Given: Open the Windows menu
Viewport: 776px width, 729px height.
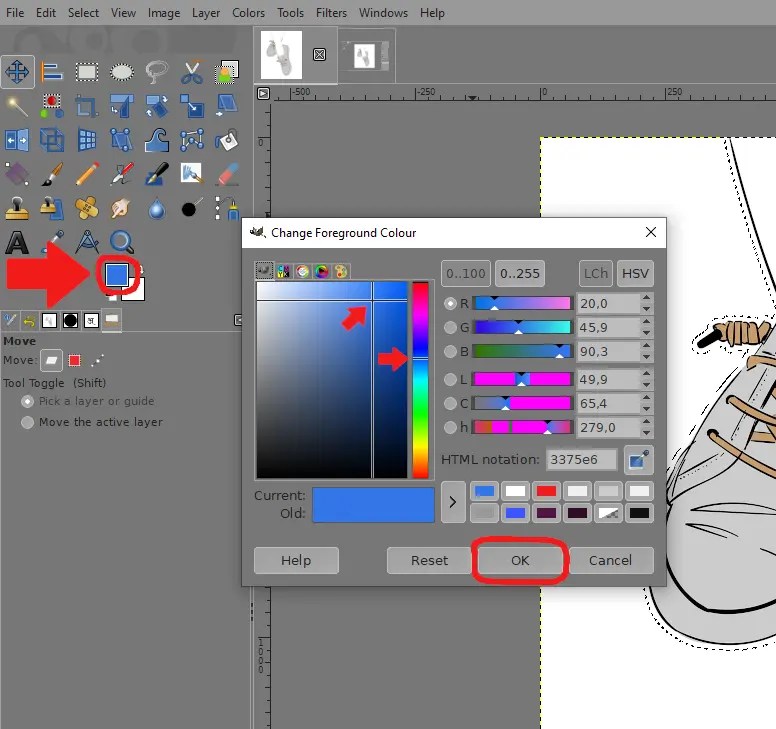Looking at the screenshot, I should click(383, 13).
